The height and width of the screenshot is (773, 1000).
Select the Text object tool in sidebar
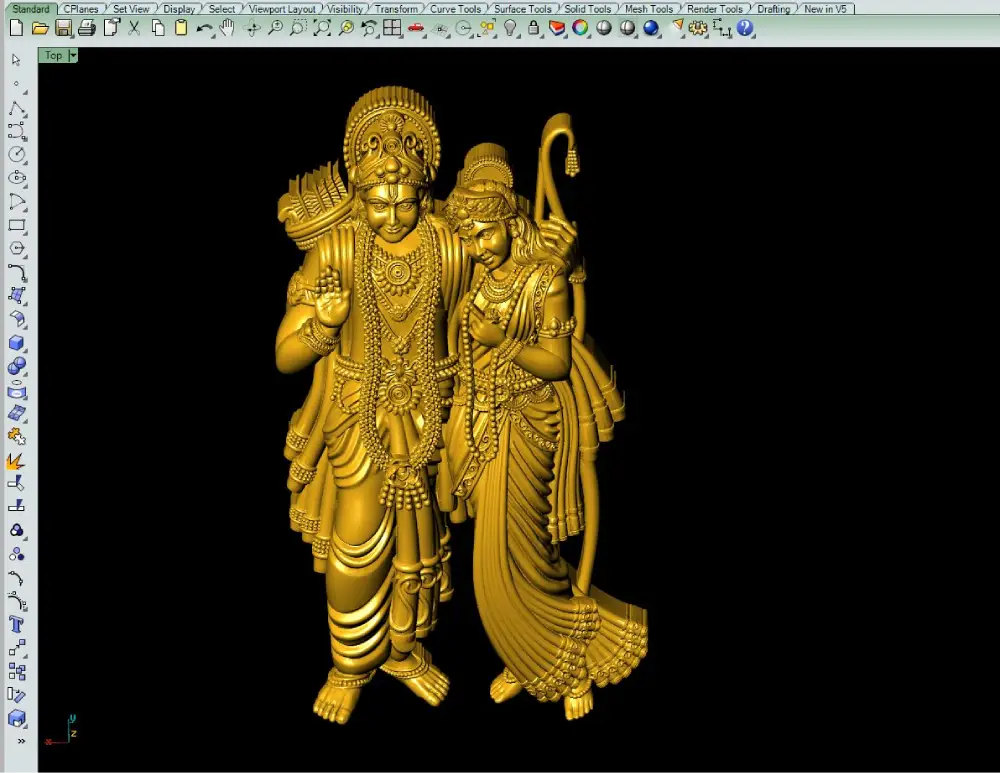[17, 625]
